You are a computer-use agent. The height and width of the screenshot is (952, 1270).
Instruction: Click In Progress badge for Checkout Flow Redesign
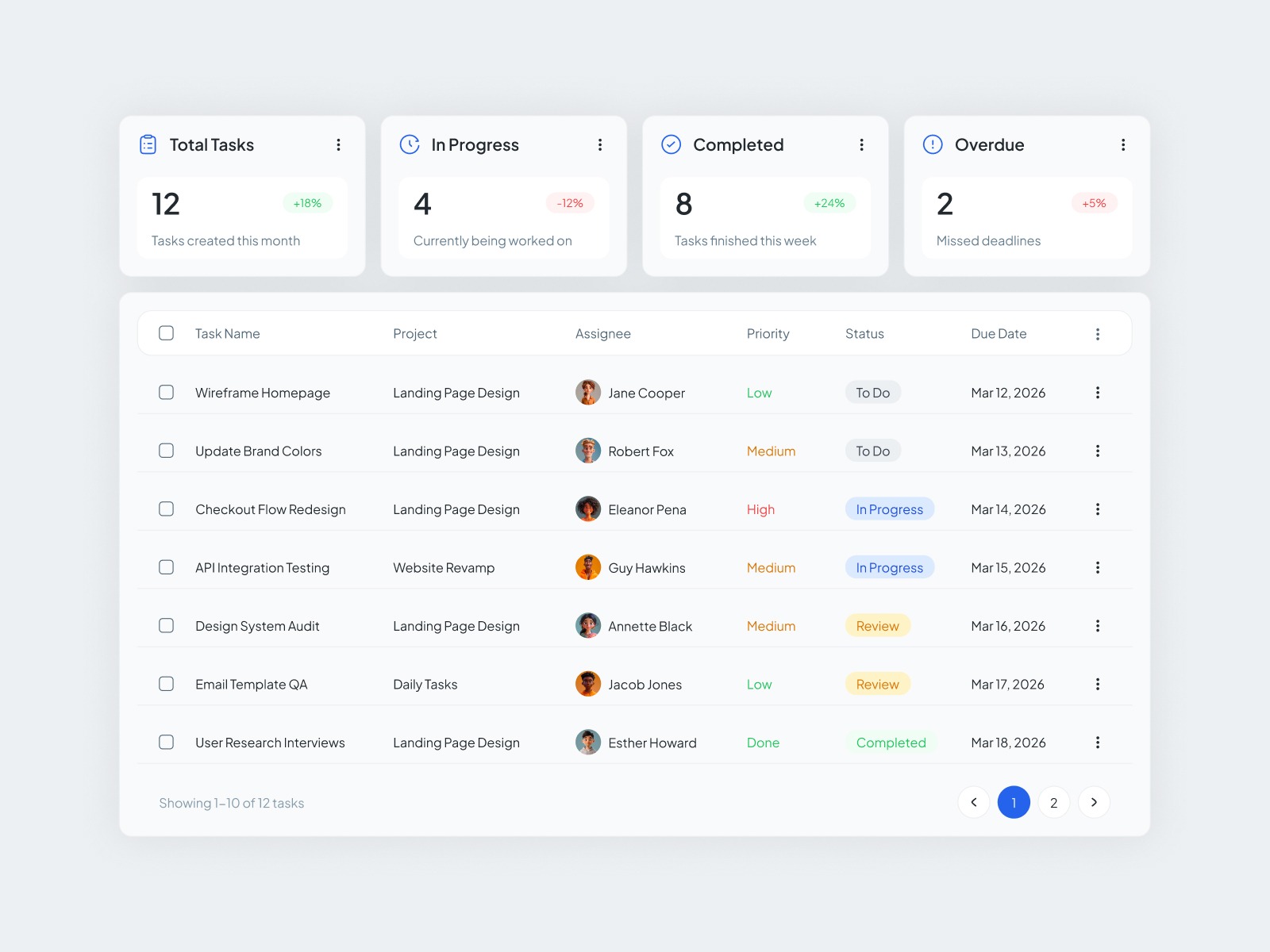890,509
